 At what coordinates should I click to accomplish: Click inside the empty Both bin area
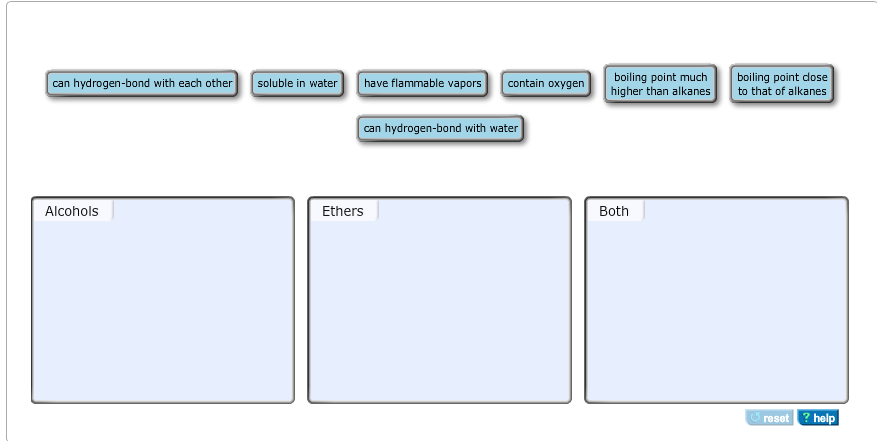click(x=716, y=310)
